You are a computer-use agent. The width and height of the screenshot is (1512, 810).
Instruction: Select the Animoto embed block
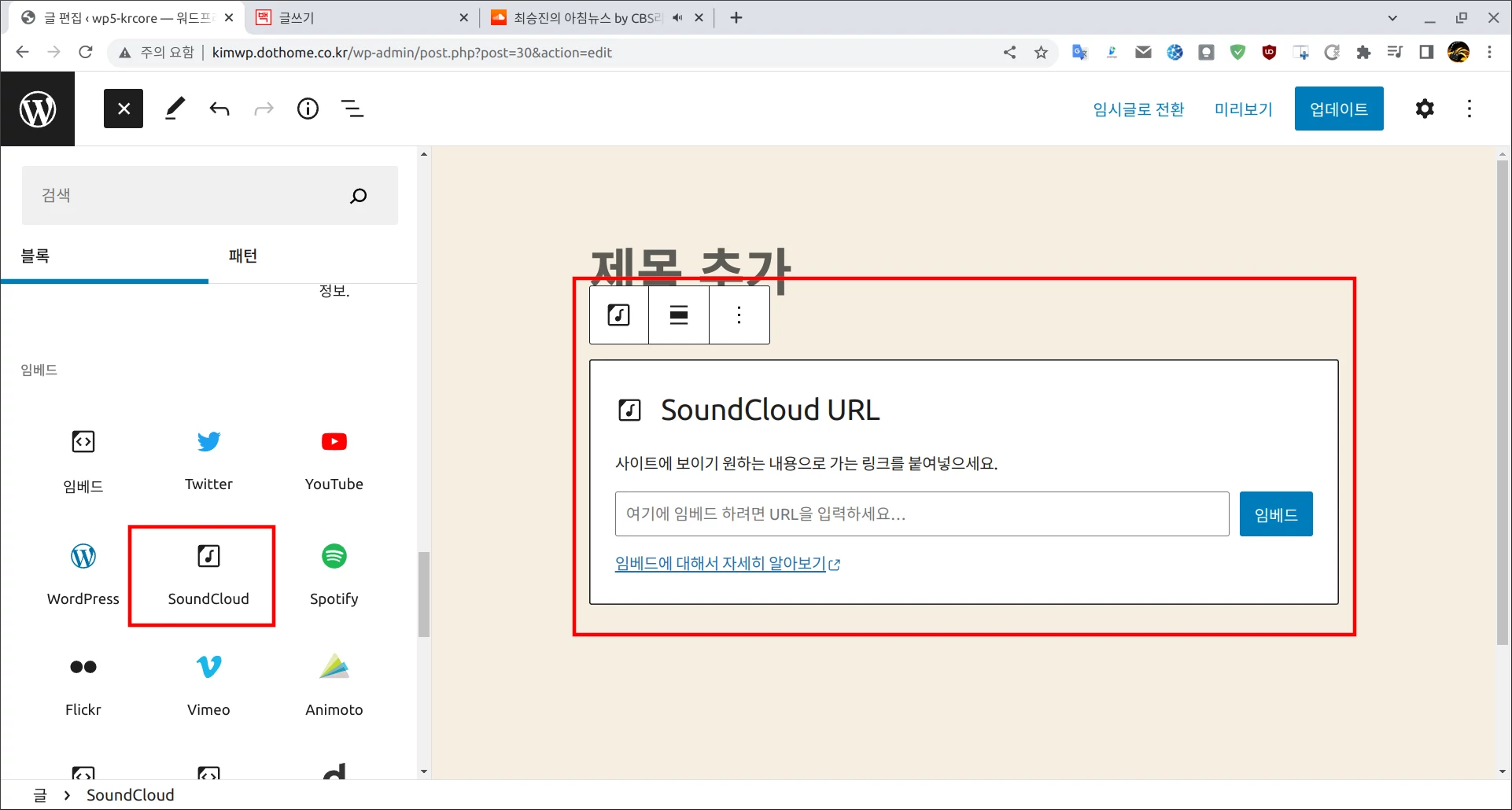click(334, 684)
